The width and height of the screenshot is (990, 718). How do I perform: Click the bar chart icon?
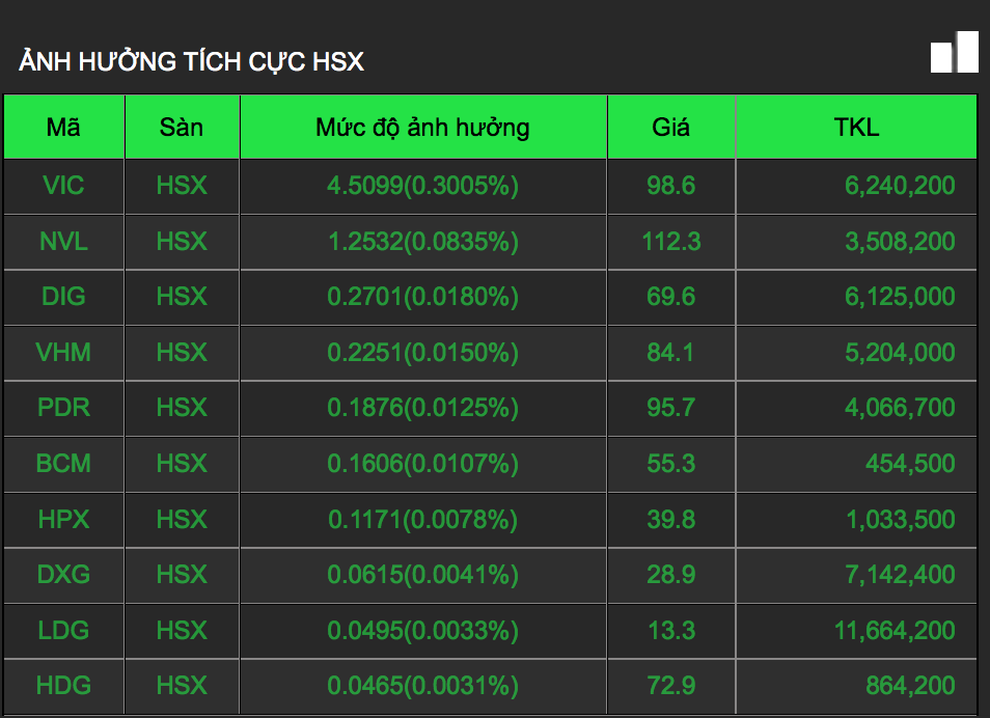(x=954, y=52)
